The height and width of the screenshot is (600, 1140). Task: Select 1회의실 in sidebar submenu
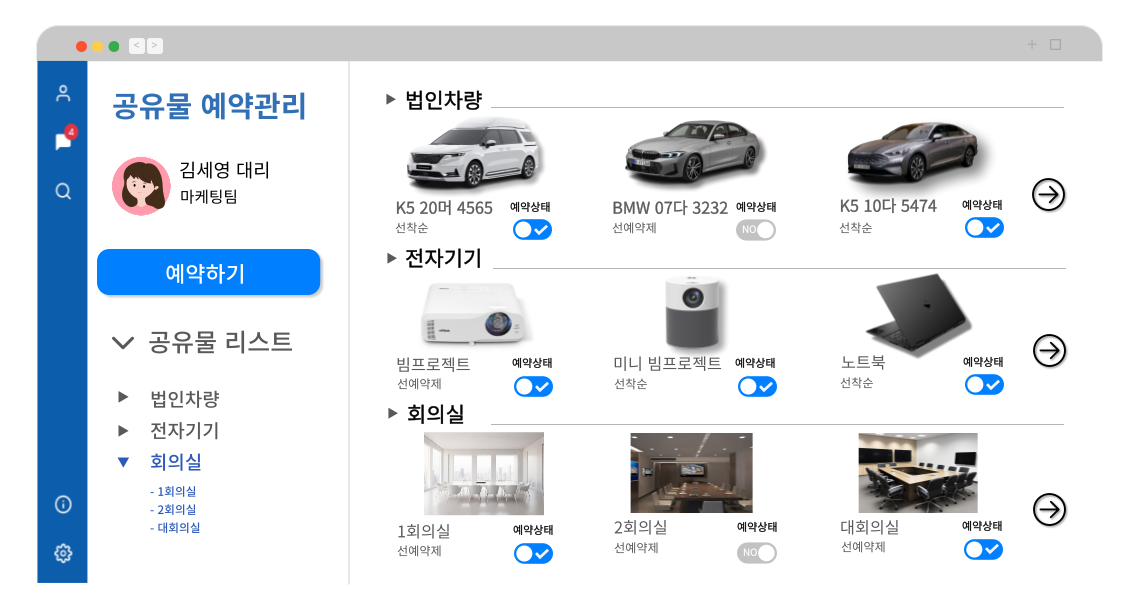(176, 491)
